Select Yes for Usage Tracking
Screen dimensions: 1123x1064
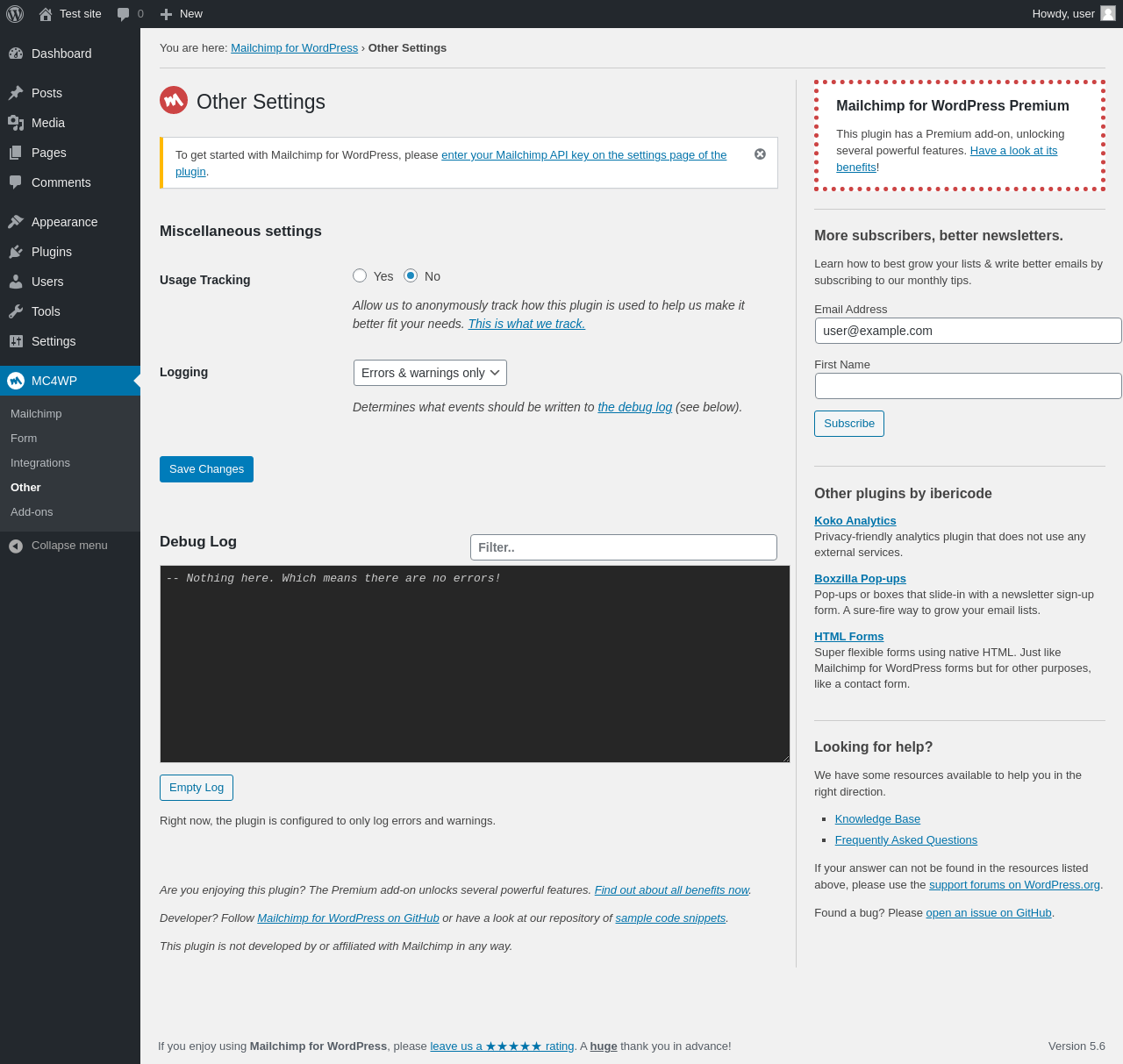[x=360, y=275]
